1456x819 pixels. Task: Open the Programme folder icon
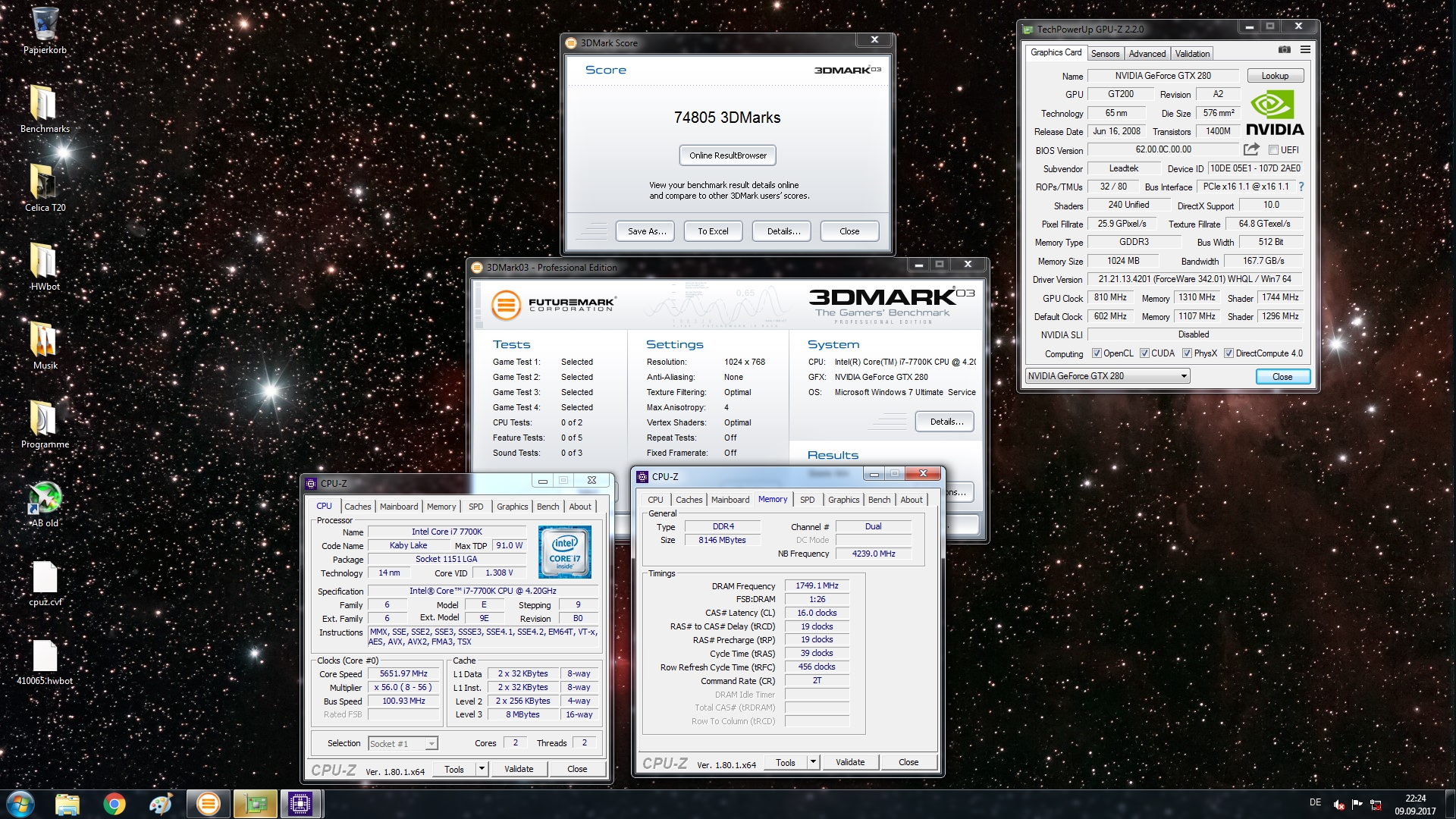tap(45, 424)
